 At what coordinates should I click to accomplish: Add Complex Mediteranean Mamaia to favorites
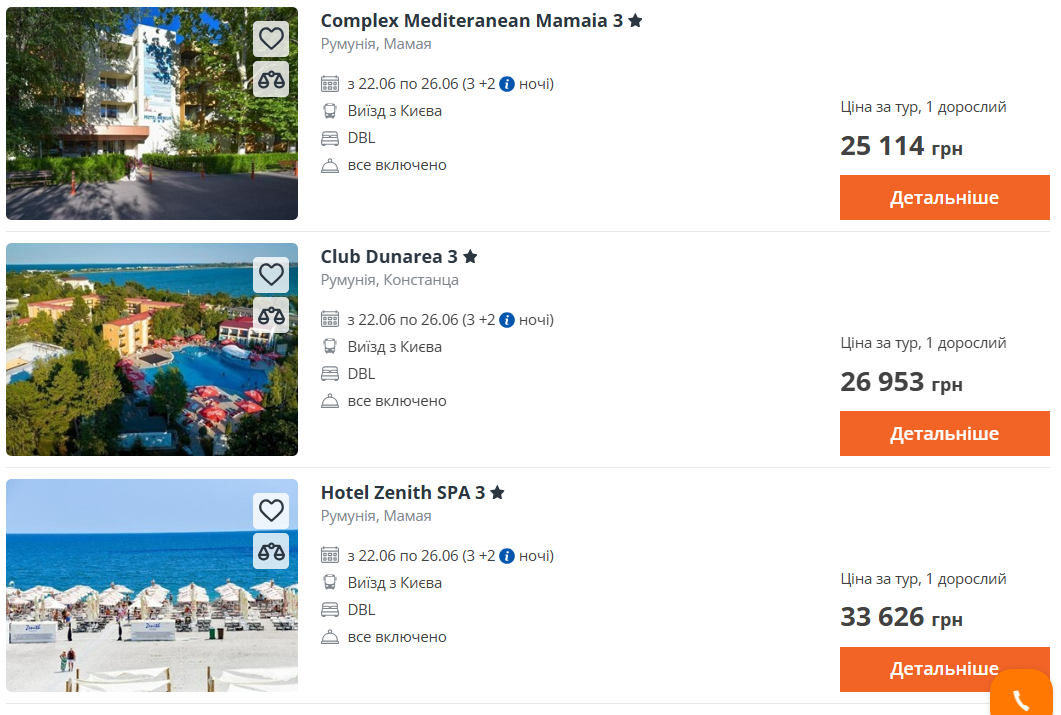(x=271, y=39)
